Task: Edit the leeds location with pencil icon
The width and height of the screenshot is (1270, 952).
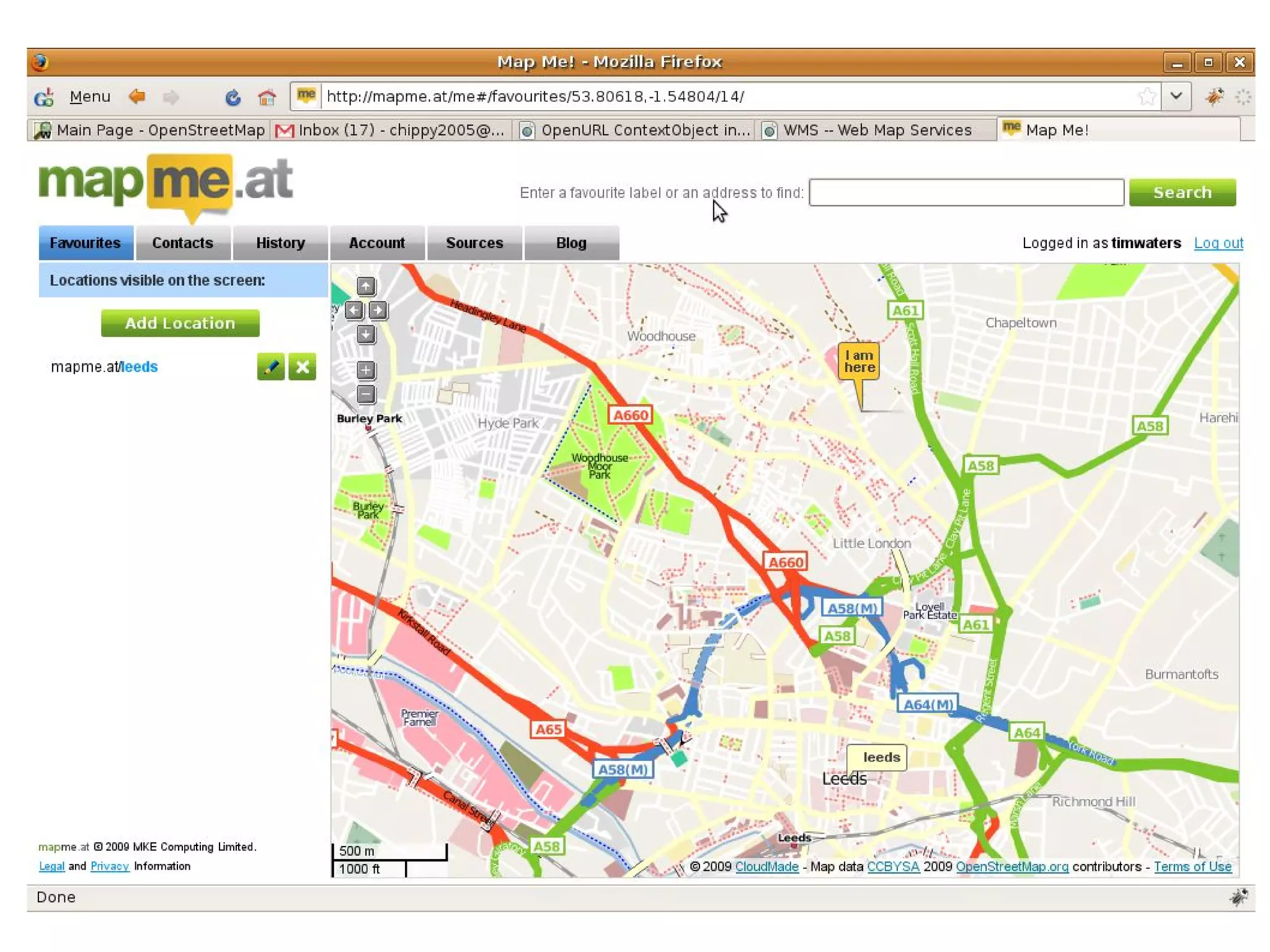Action: click(271, 367)
